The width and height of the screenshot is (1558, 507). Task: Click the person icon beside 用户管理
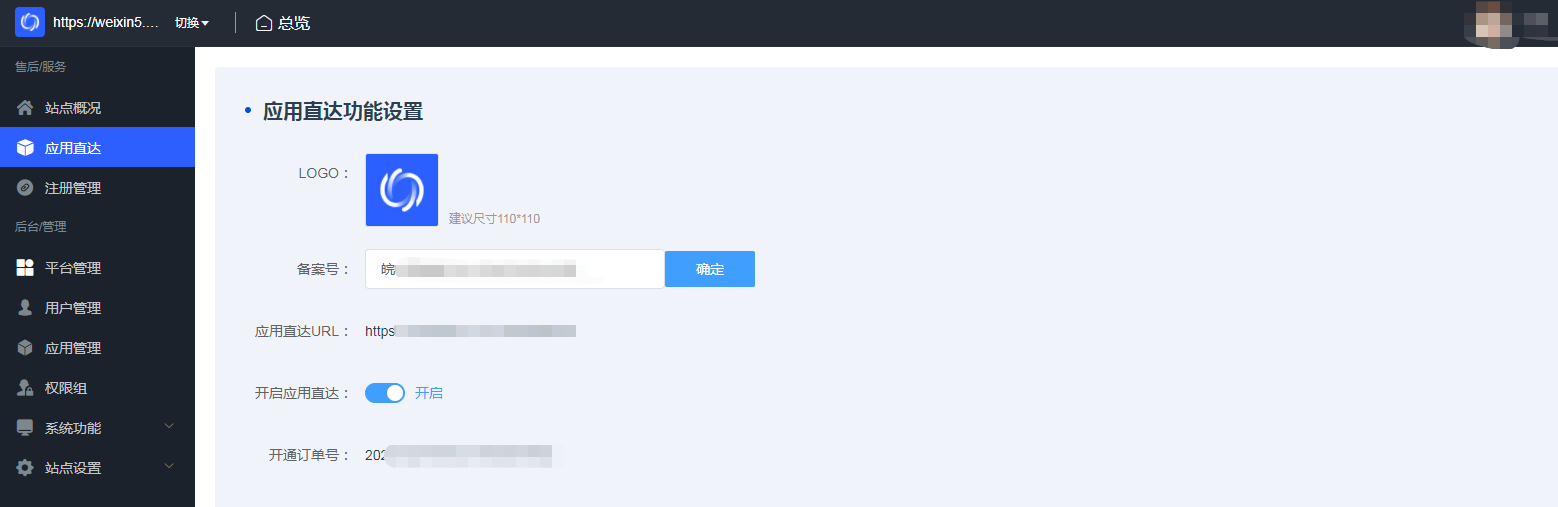[x=25, y=307]
